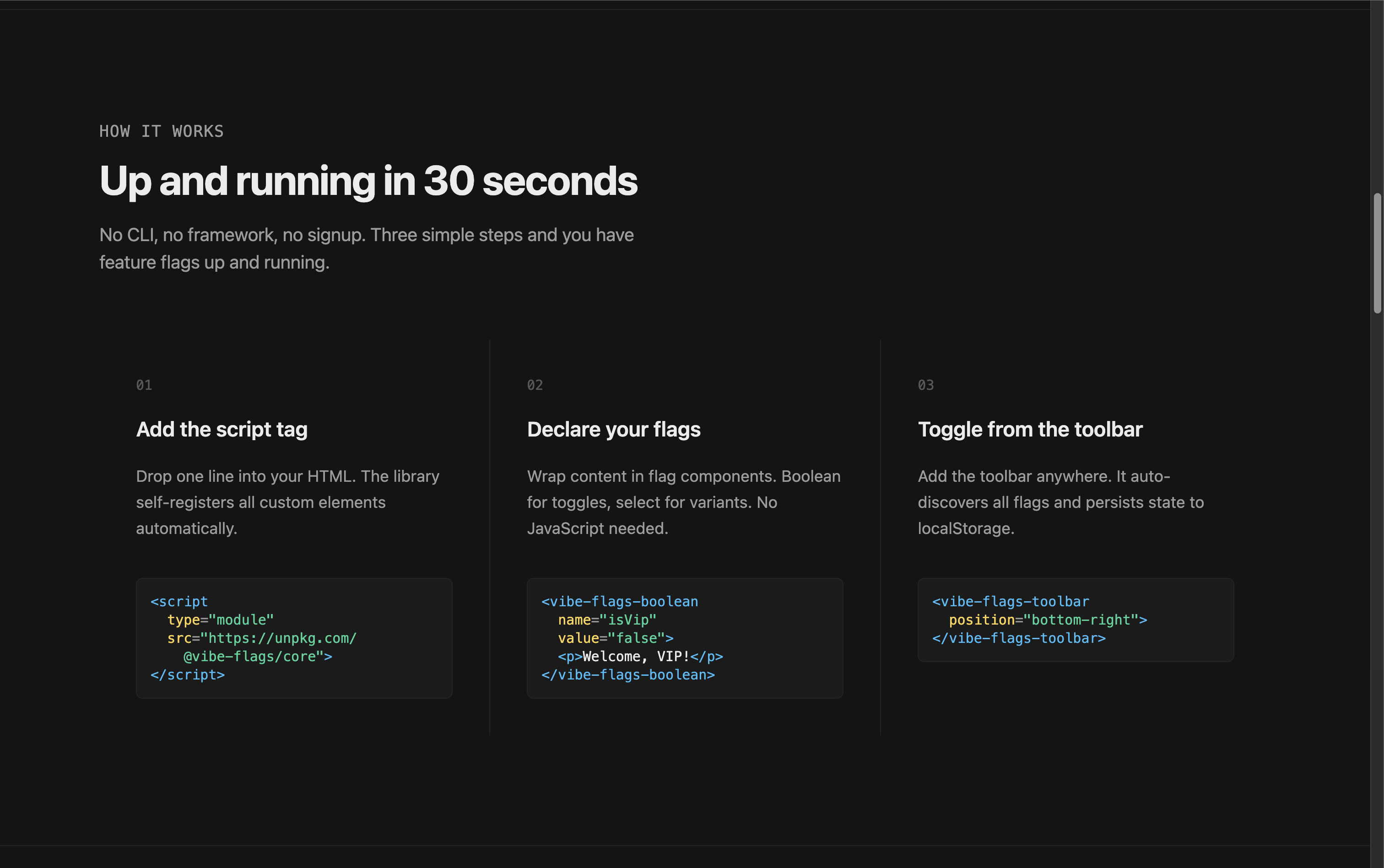Click the "bottom-right" position value in code
Viewport: 1384px width, 868px height.
[x=1086, y=620]
